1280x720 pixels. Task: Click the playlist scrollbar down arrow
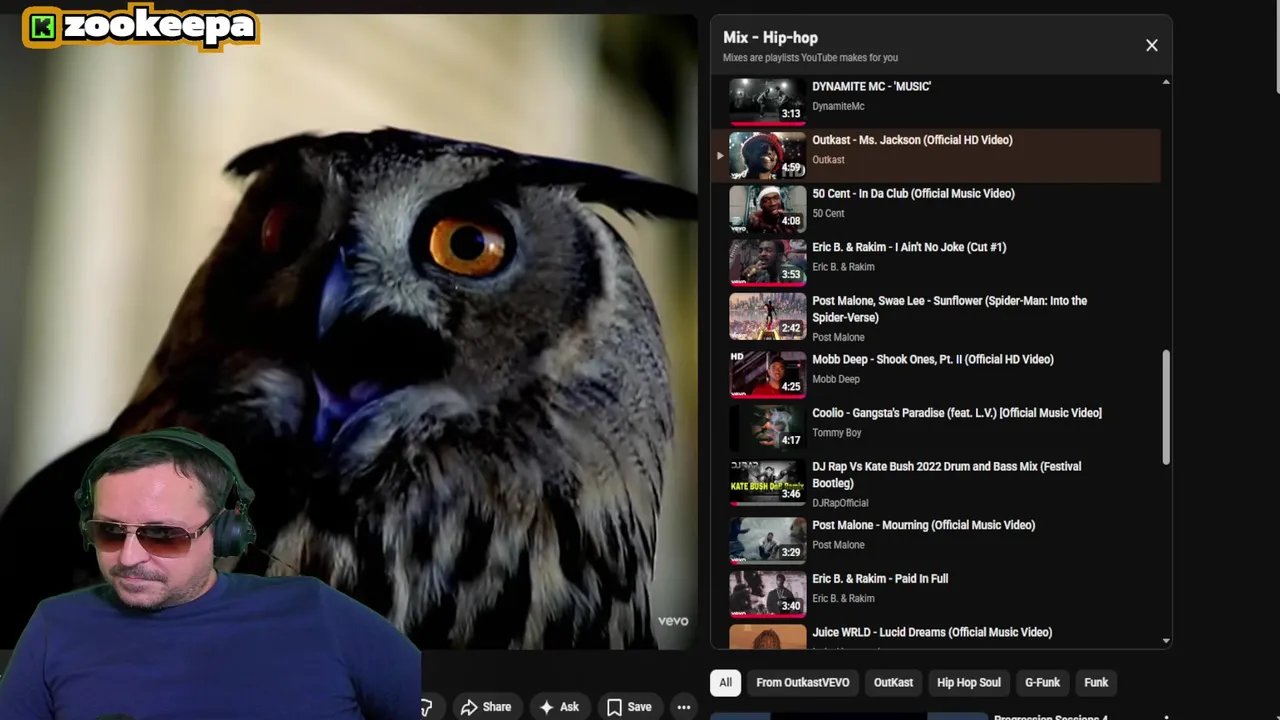point(1166,641)
